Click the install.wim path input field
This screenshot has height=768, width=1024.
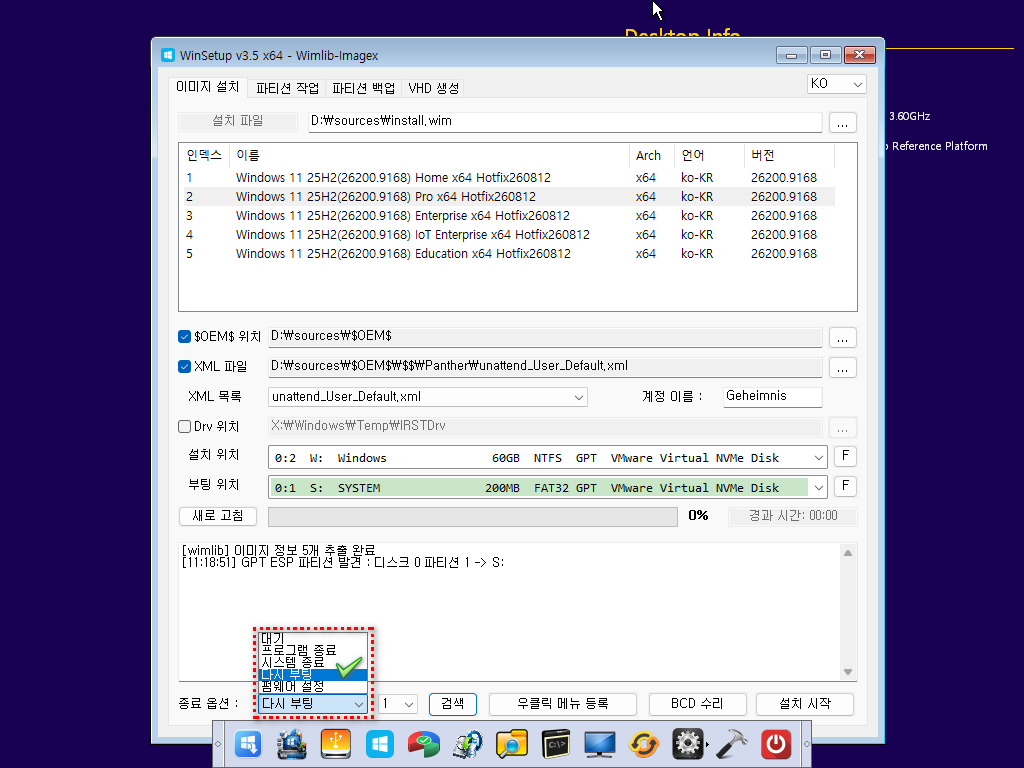pyautogui.click(x=565, y=121)
